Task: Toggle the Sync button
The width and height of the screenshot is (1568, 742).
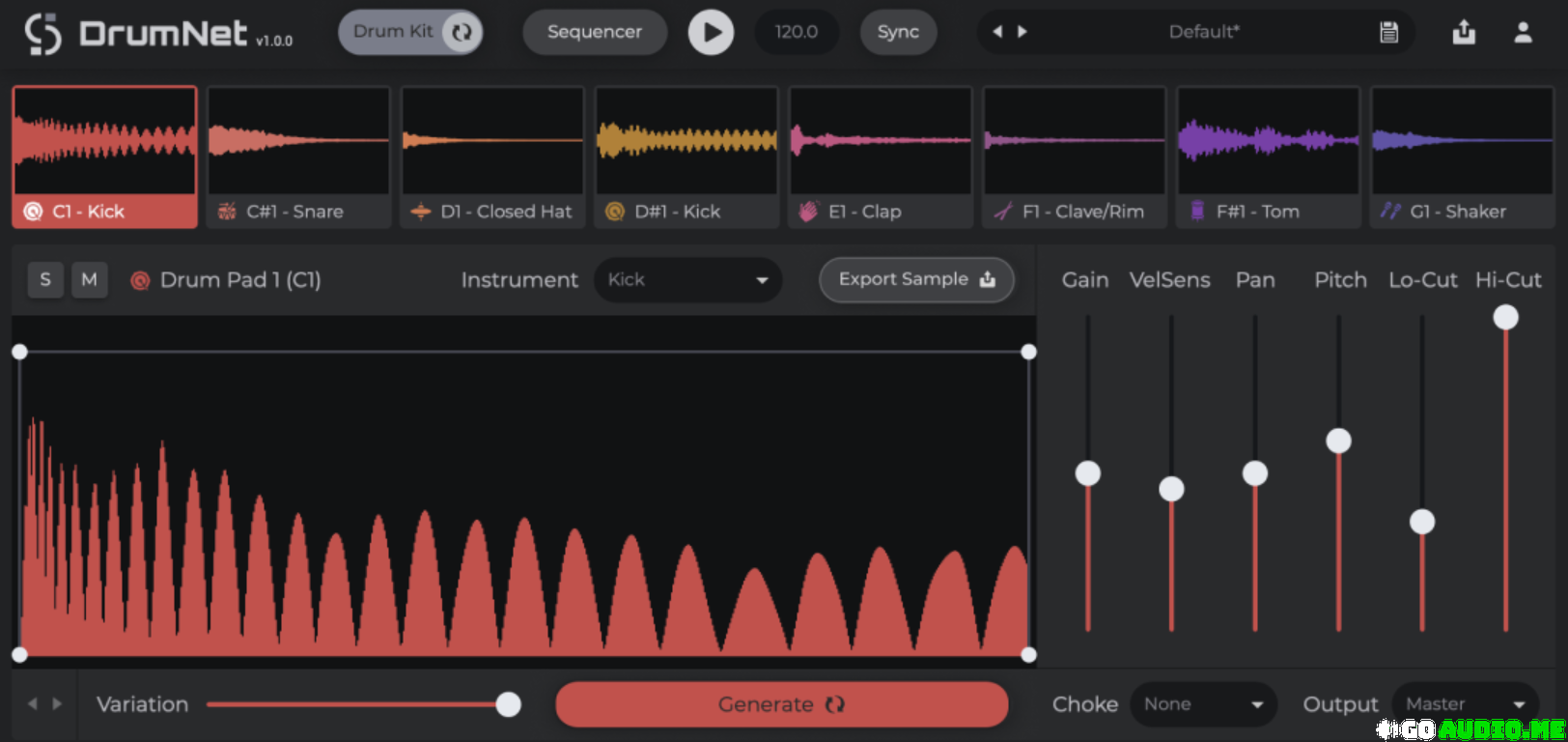Action: coord(898,32)
